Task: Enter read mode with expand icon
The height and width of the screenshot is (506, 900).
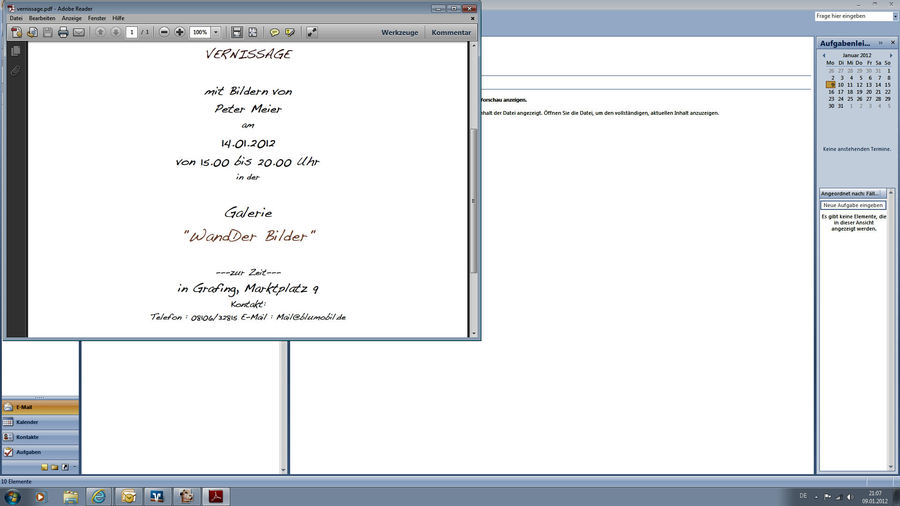Action: tap(312, 32)
